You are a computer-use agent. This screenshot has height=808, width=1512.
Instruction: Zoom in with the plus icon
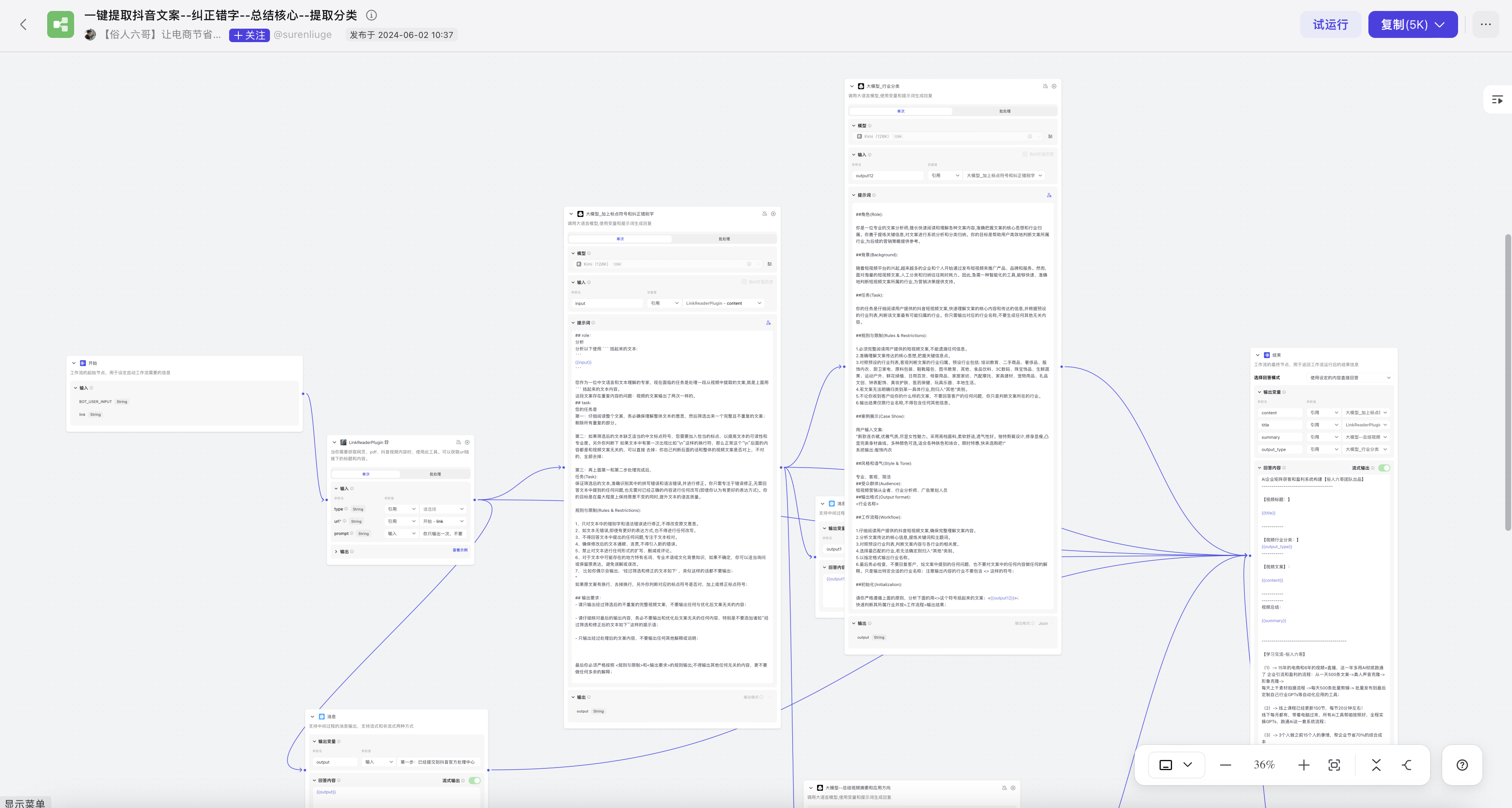click(1304, 765)
